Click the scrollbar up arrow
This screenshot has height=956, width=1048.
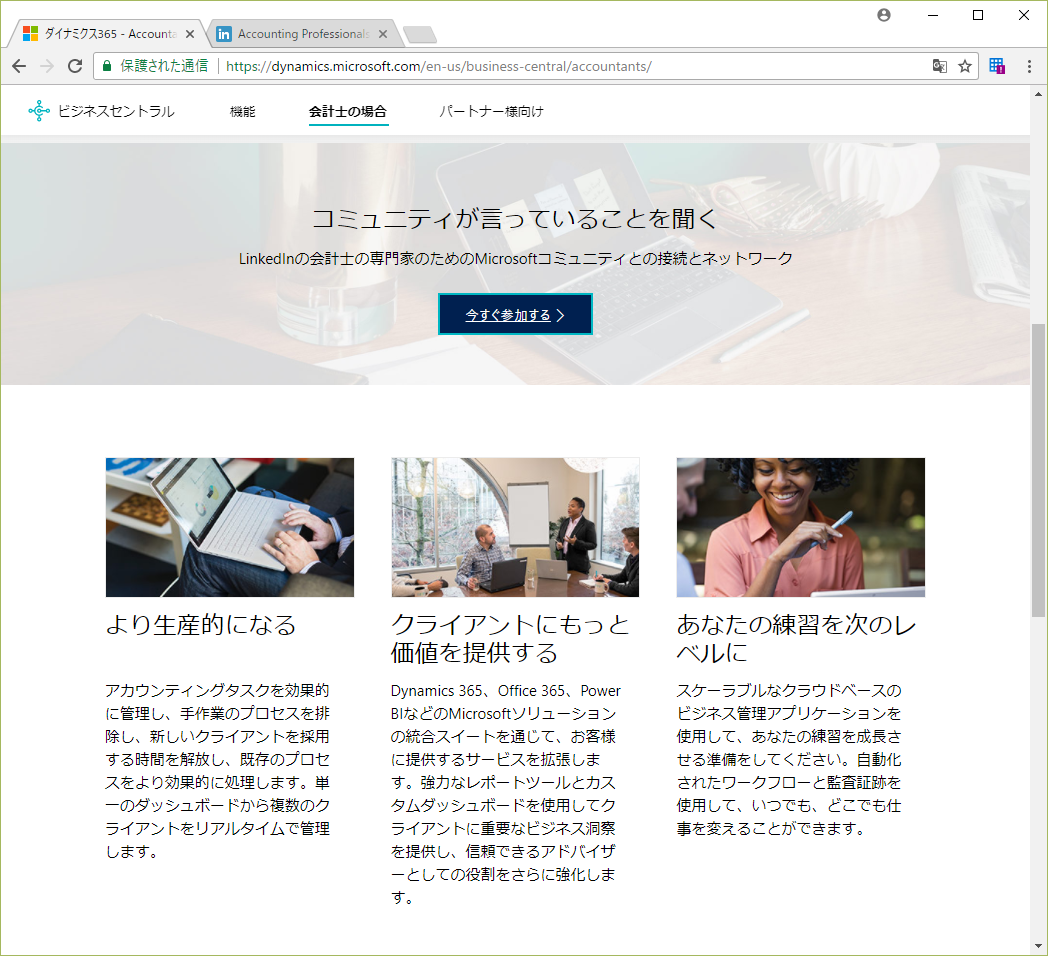point(1038,94)
